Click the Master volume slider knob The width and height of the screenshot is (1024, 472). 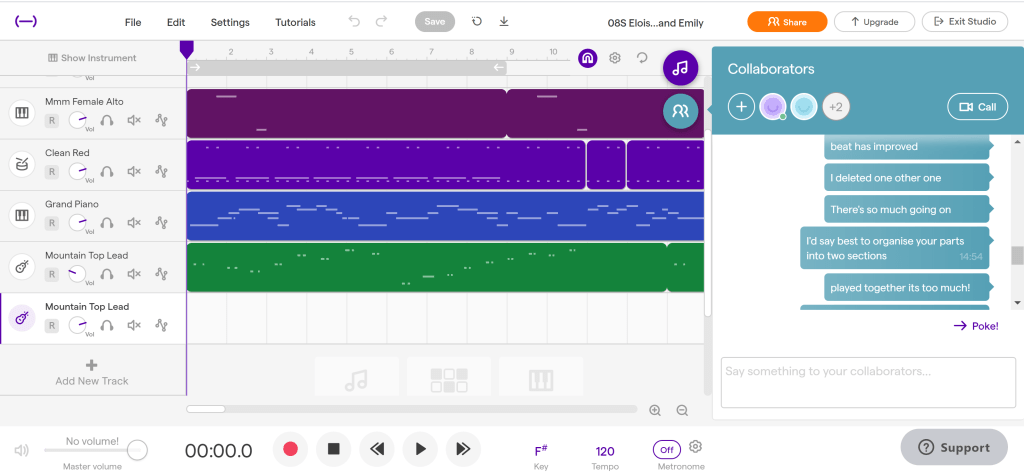coord(137,450)
